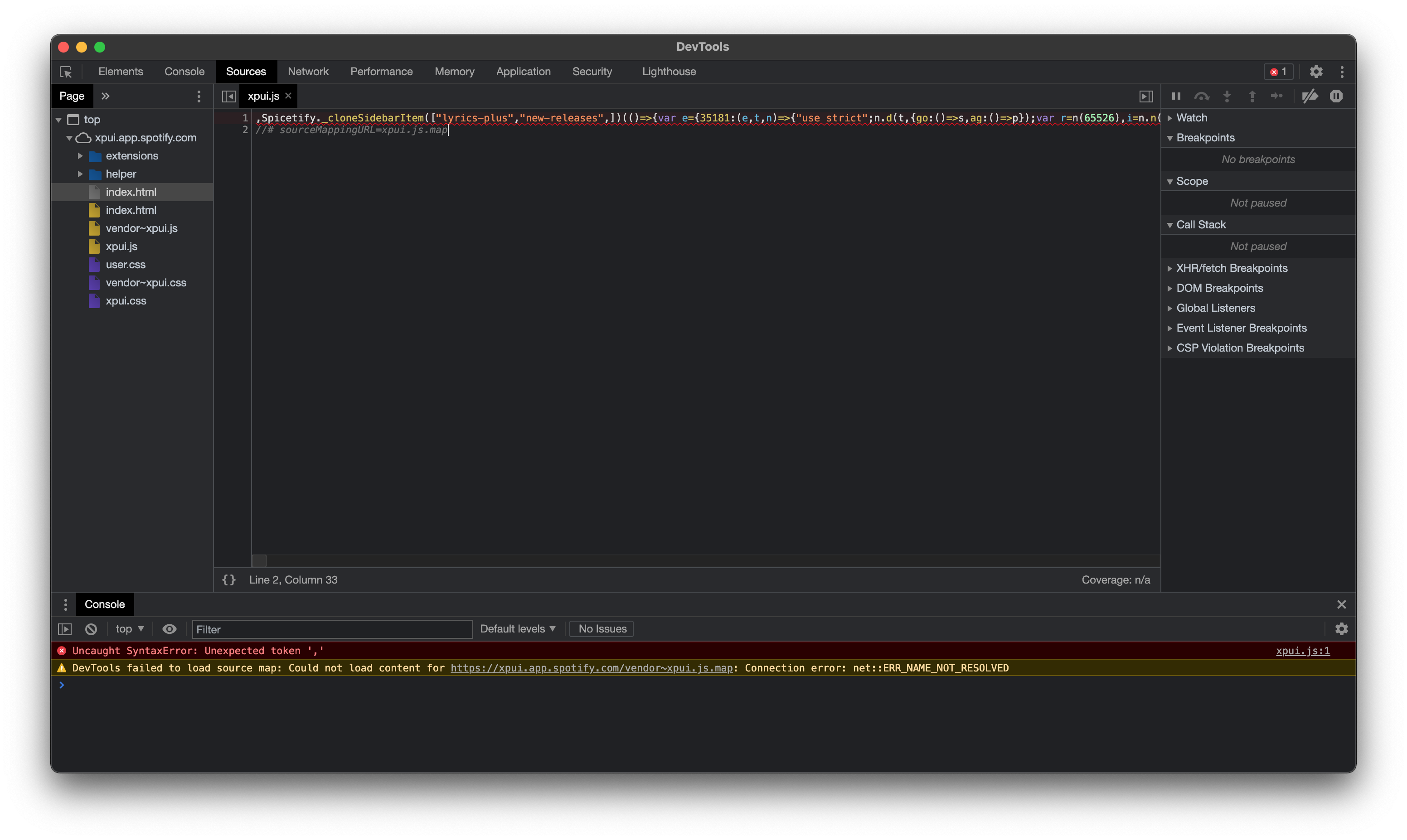Open DevTools settings gear

pos(1316,72)
